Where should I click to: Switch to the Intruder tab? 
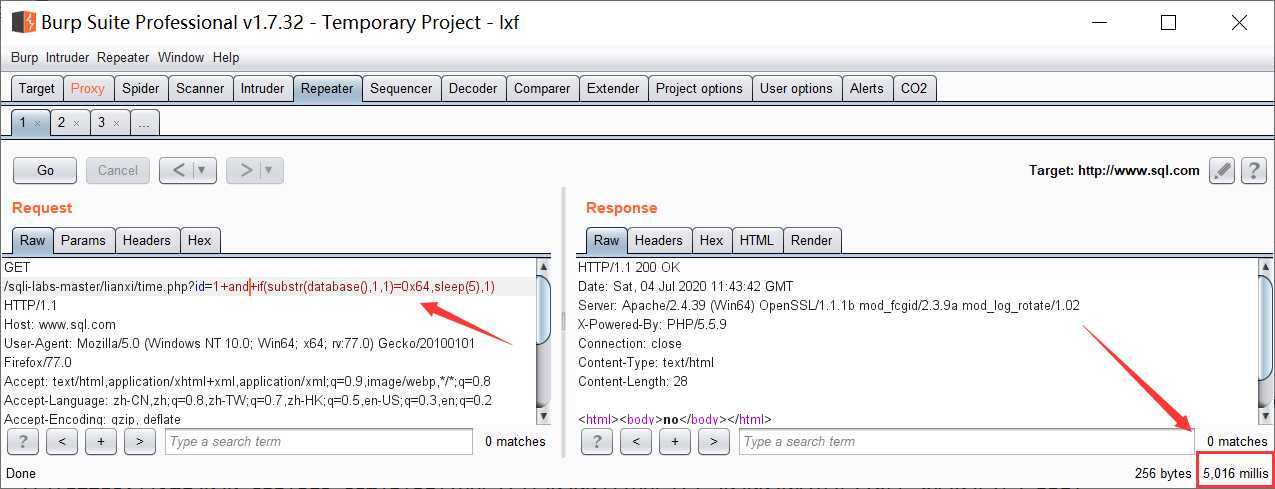point(262,88)
